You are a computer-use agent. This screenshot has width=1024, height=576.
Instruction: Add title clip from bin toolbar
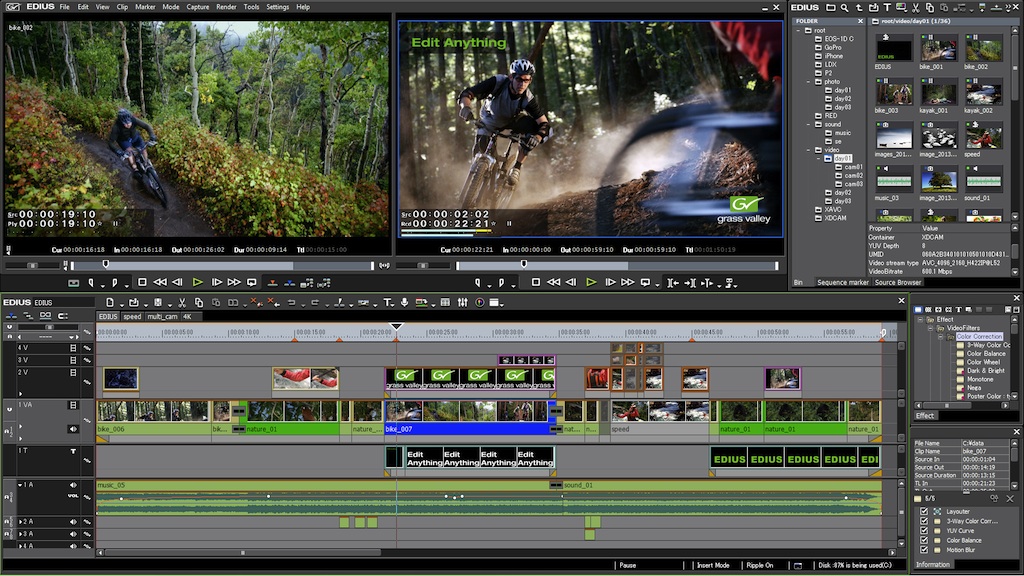click(887, 8)
